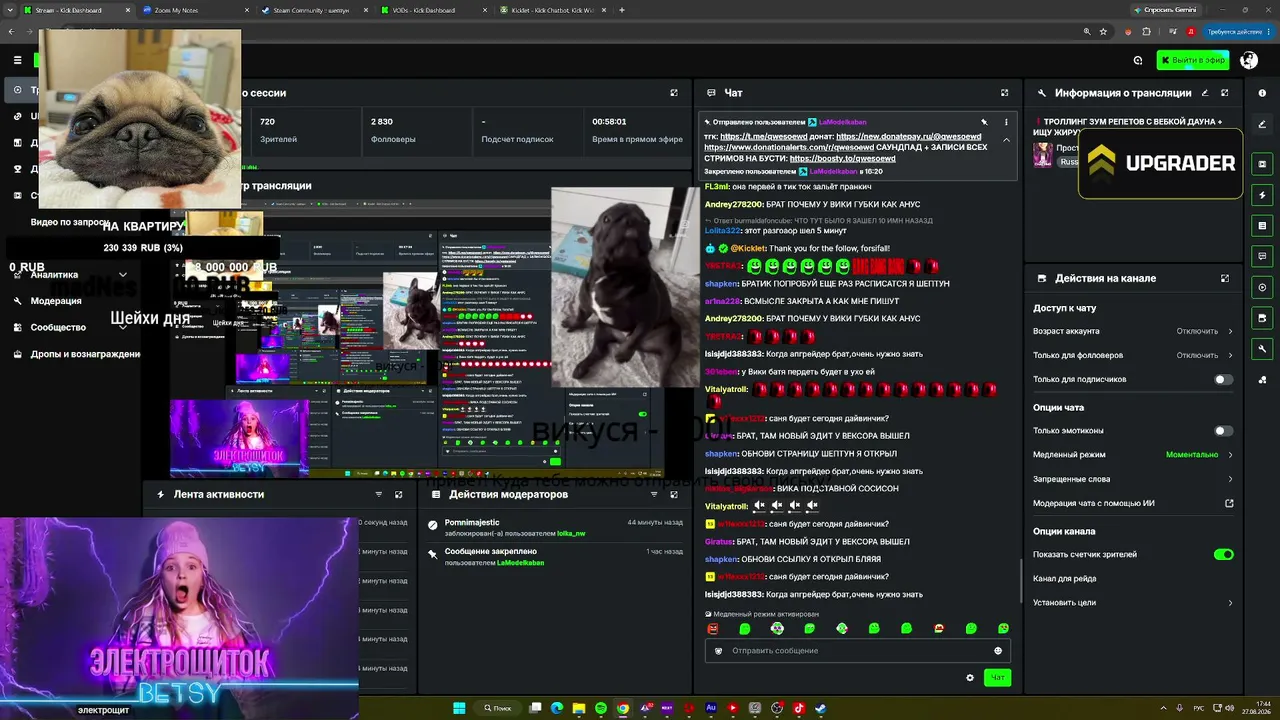This screenshot has width=1280, height=720.
Task: Open followers-only chat setting
Action: (1133, 355)
